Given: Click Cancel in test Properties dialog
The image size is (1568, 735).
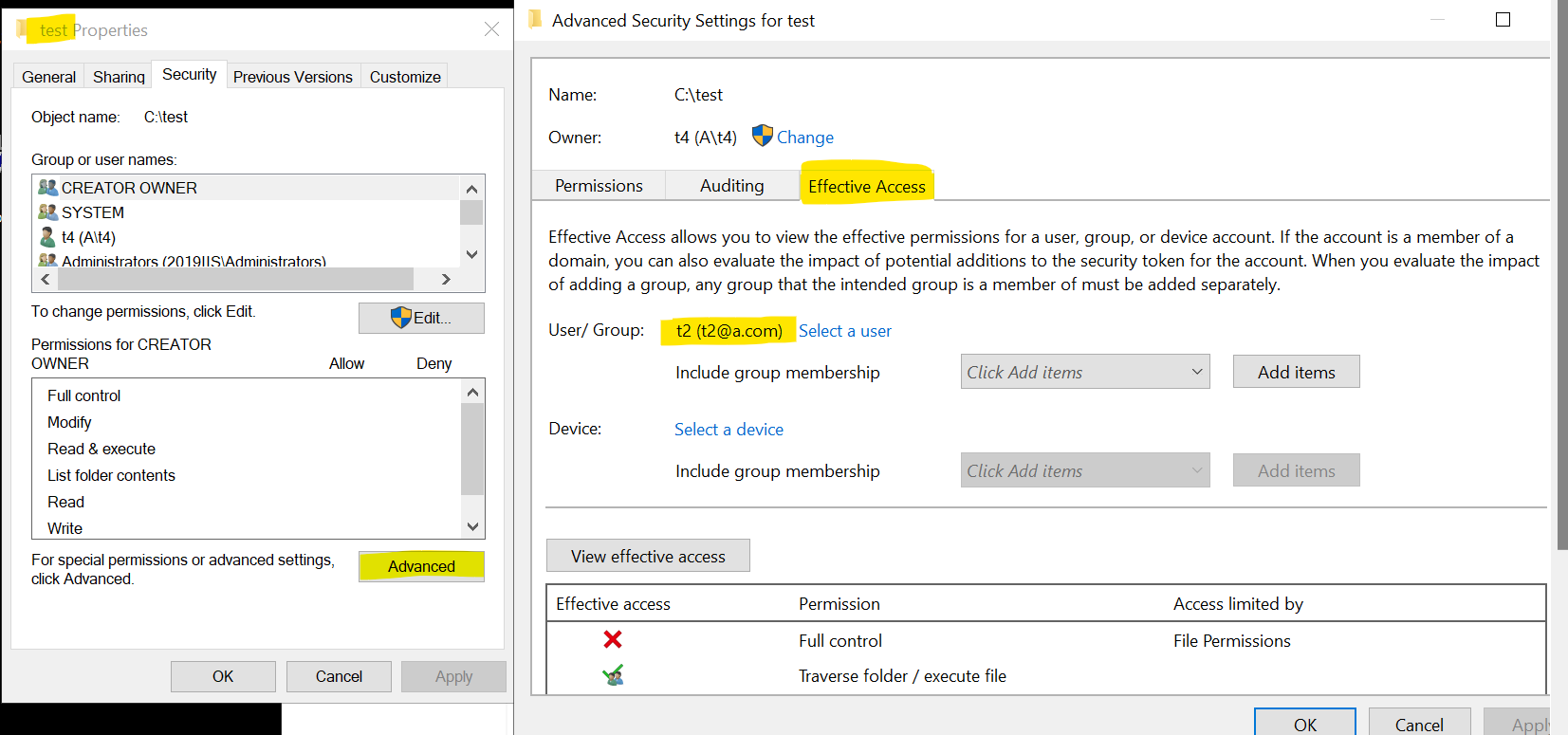Looking at the screenshot, I should [339, 676].
